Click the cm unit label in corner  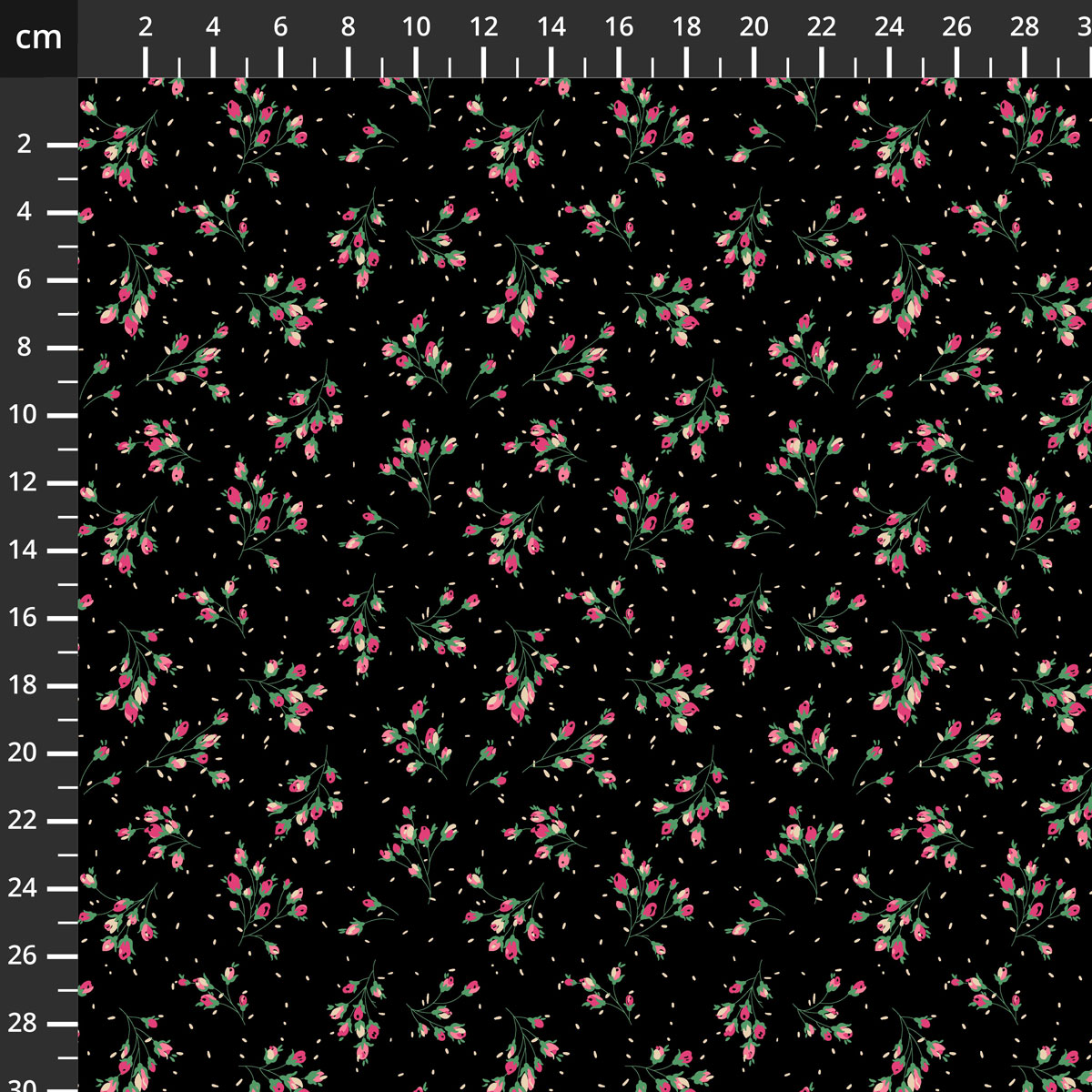(x=39, y=38)
